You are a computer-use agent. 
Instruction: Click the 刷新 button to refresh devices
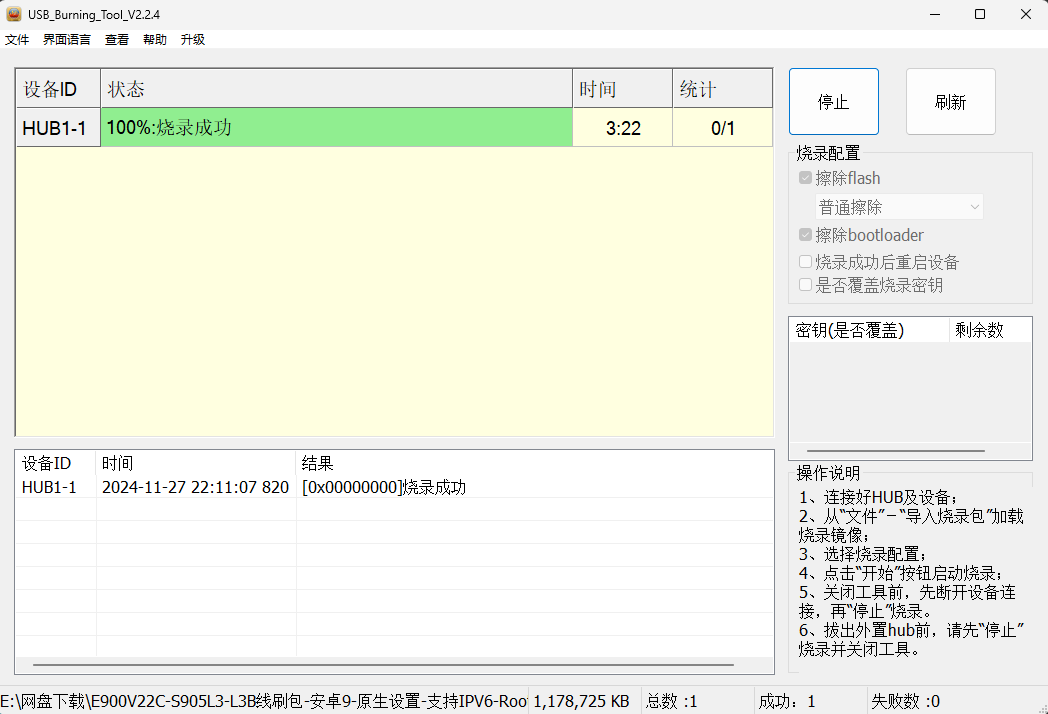[x=950, y=100]
